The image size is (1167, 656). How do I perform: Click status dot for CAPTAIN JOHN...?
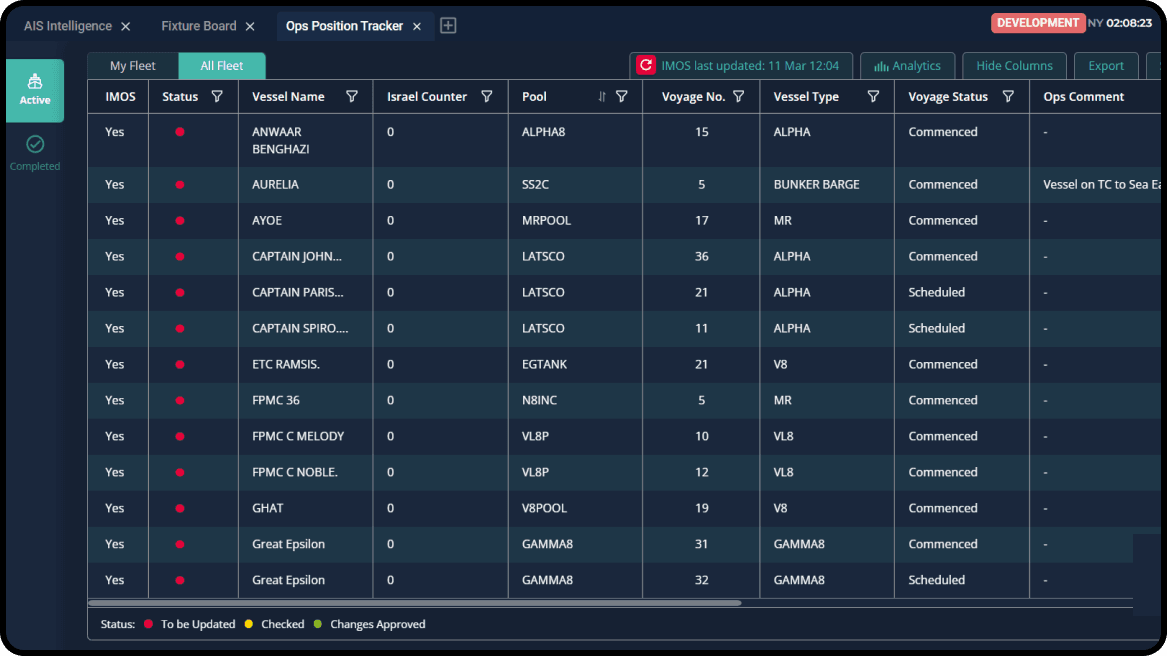[x=179, y=256]
